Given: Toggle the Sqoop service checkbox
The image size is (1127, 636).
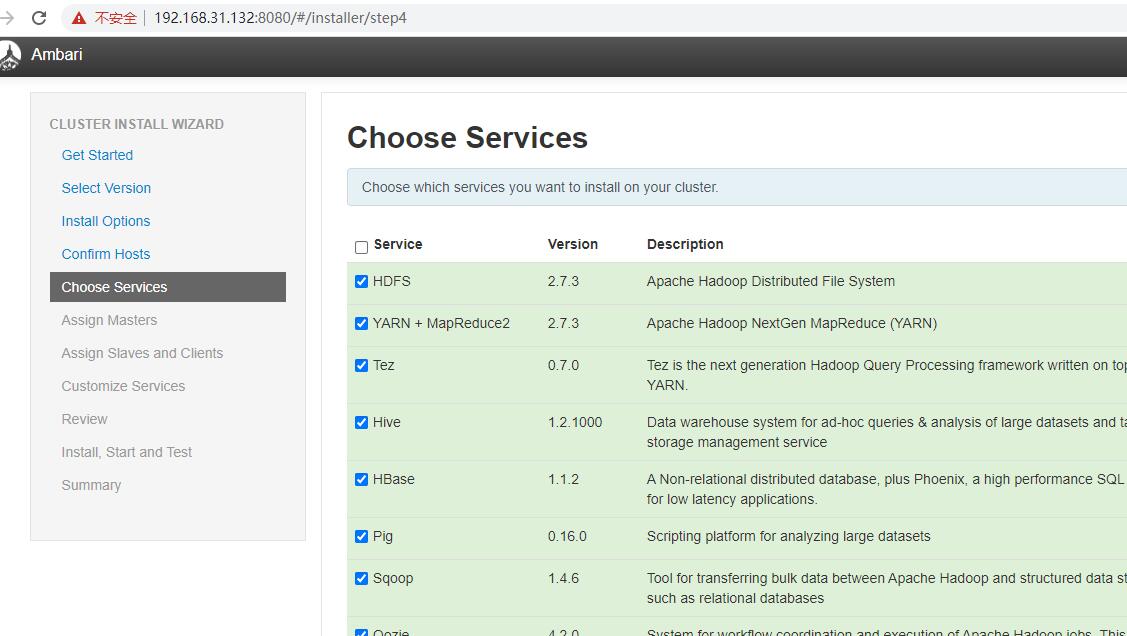Looking at the screenshot, I should (x=362, y=579).
